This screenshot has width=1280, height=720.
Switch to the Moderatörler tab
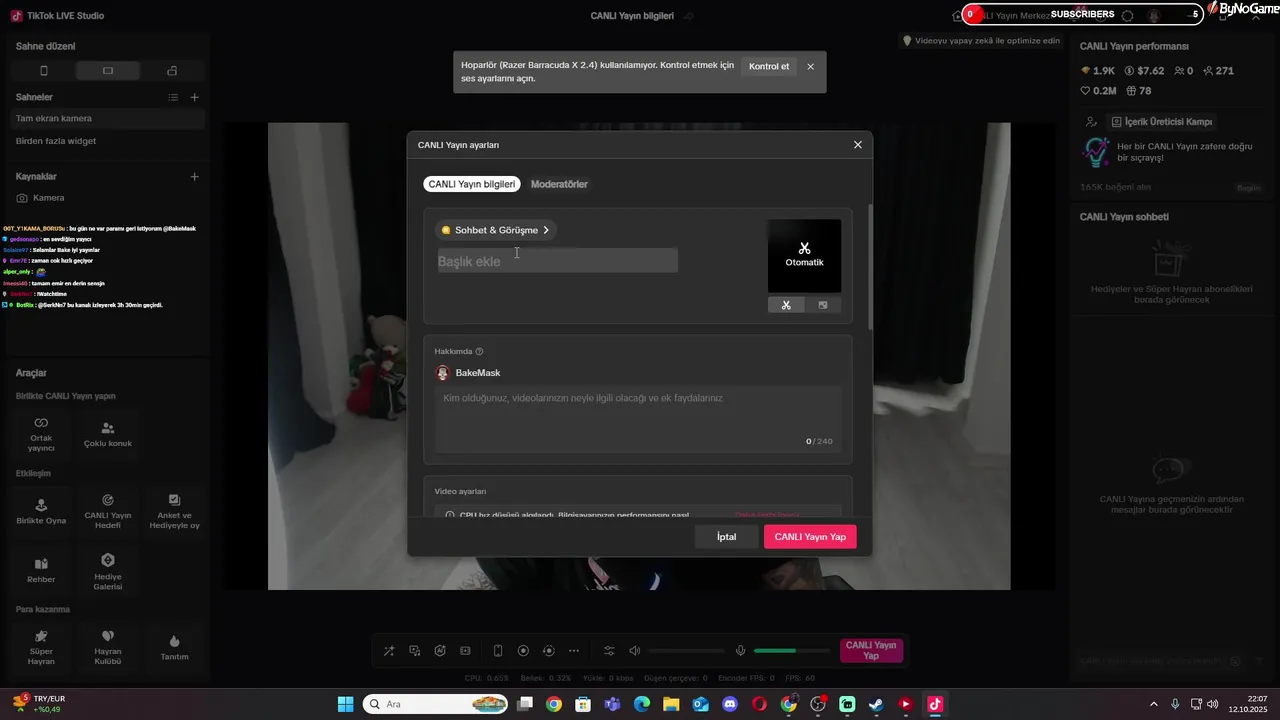coord(559,184)
